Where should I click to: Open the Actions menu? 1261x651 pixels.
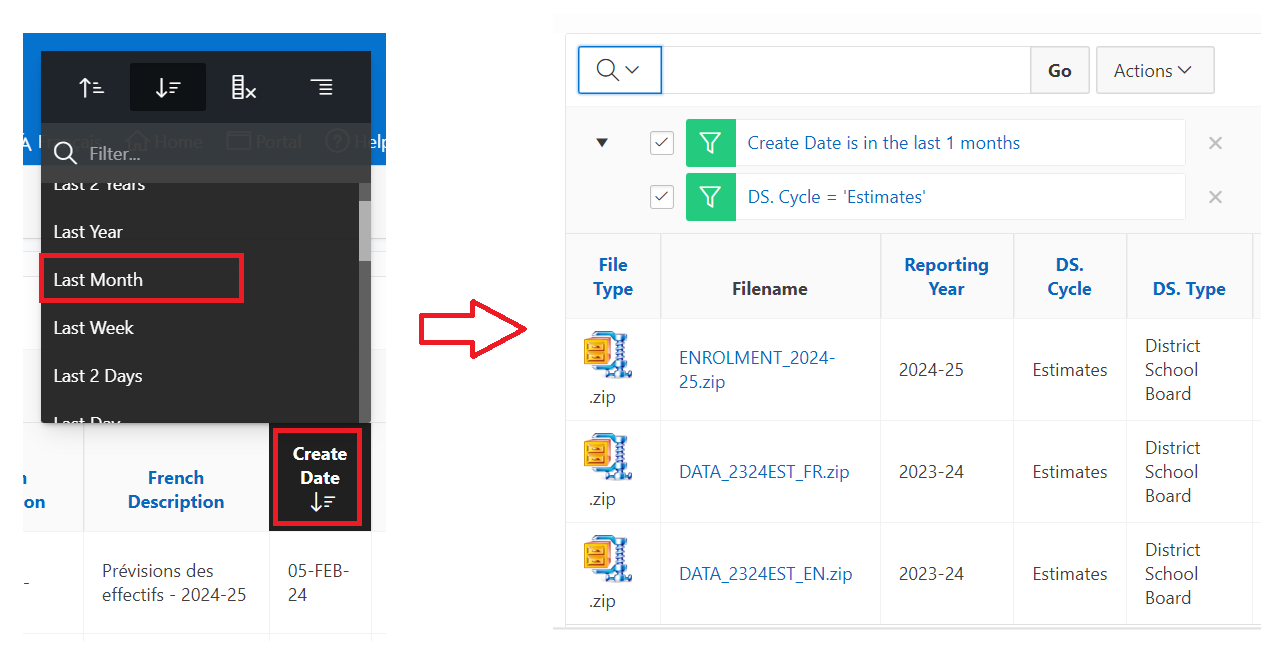(x=1154, y=70)
